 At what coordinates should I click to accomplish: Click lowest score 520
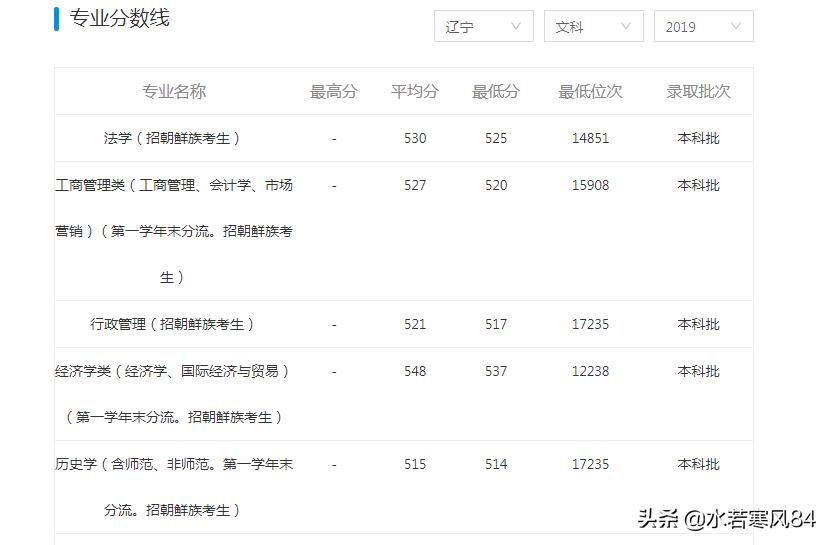pyautogui.click(x=496, y=185)
